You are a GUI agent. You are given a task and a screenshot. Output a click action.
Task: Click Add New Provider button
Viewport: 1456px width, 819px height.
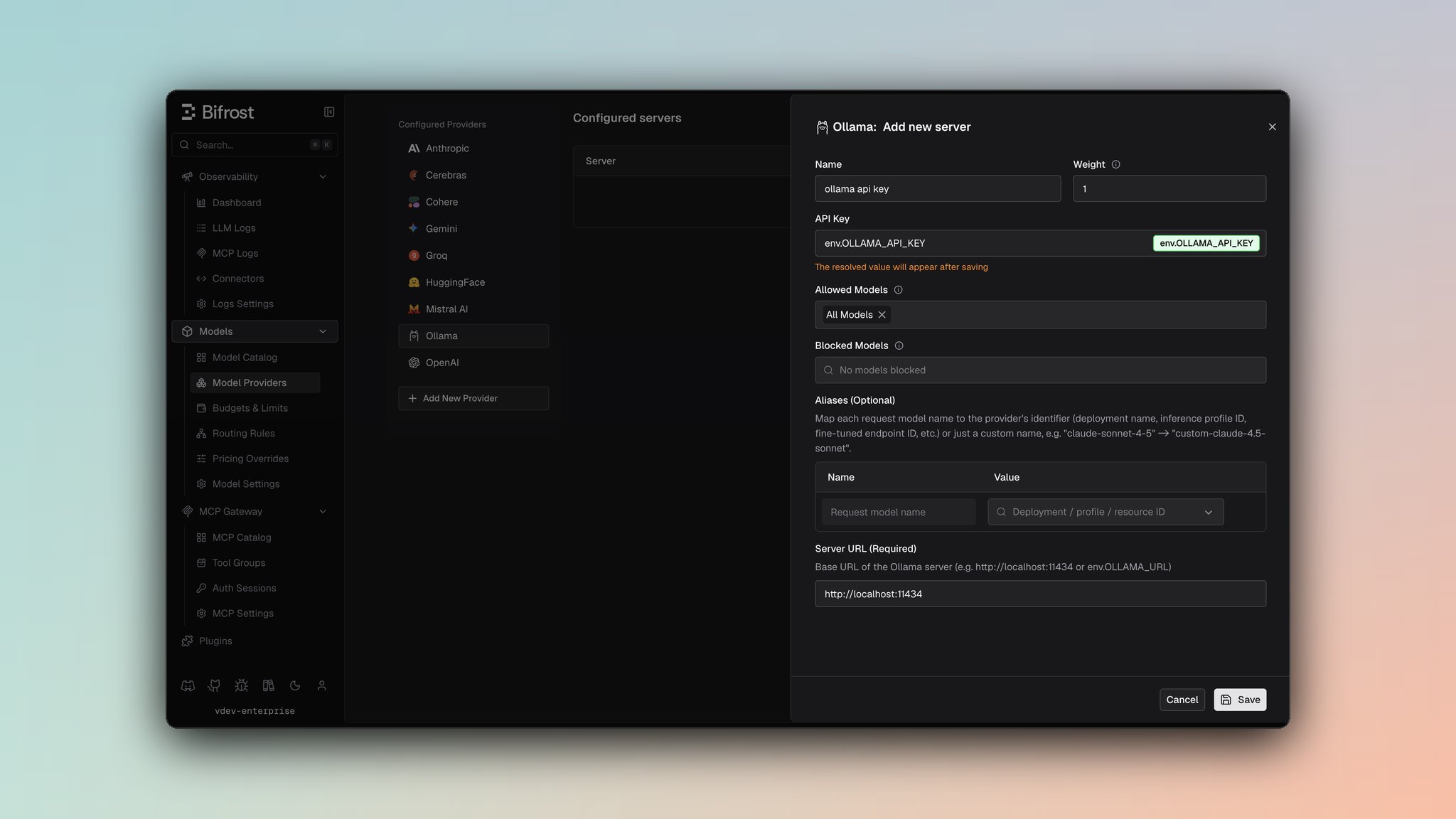(473, 398)
